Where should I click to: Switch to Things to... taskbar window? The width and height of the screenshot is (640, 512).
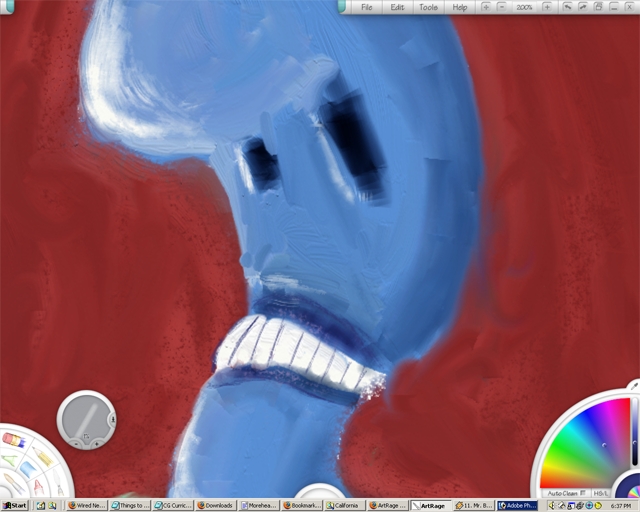(131, 505)
